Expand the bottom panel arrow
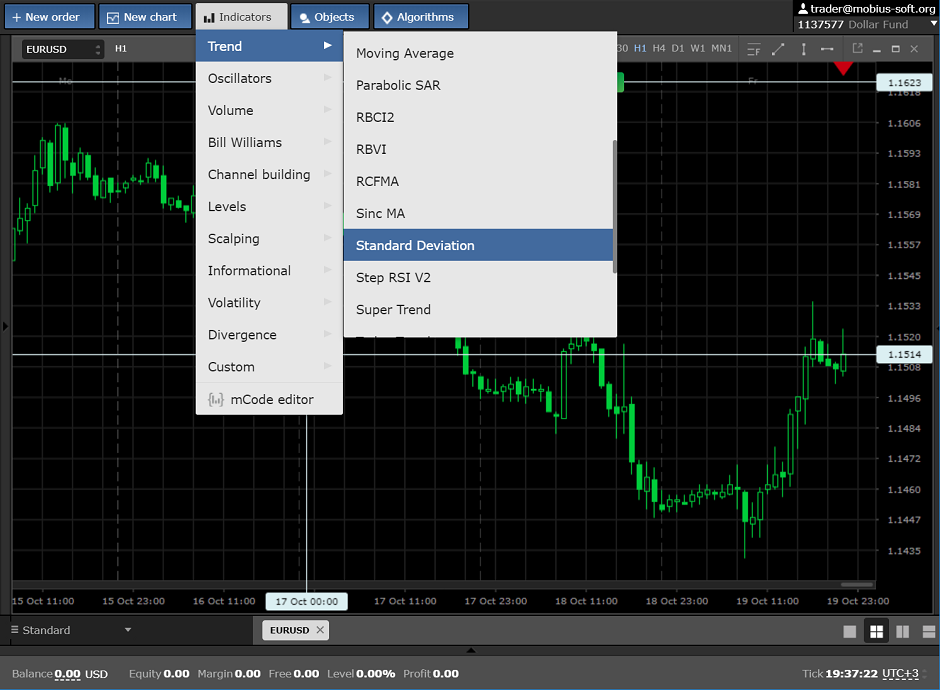This screenshot has width=940, height=690. 471,650
